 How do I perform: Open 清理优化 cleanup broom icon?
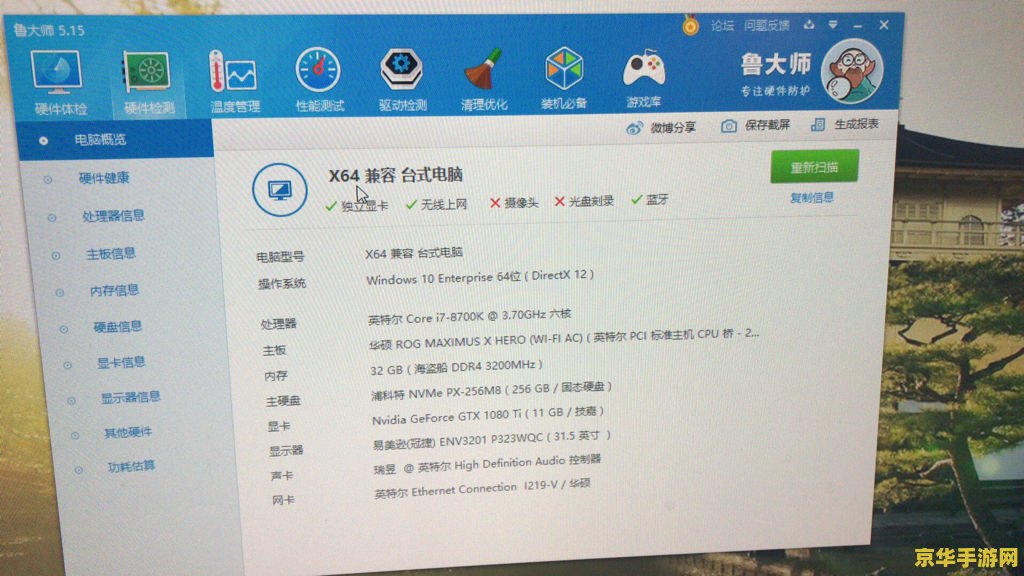click(x=484, y=79)
